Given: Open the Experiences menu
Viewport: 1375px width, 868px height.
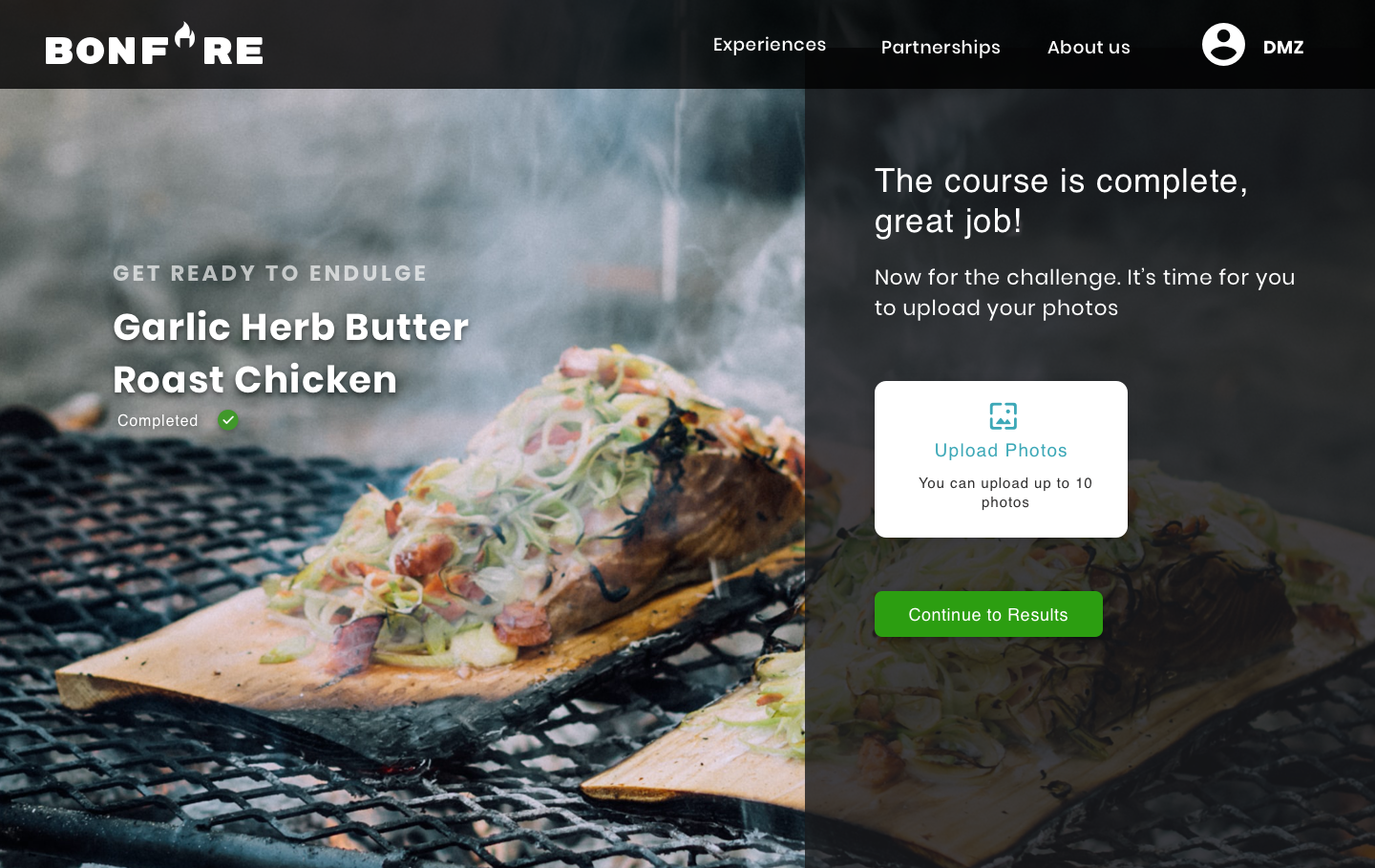Looking at the screenshot, I should click(x=770, y=44).
